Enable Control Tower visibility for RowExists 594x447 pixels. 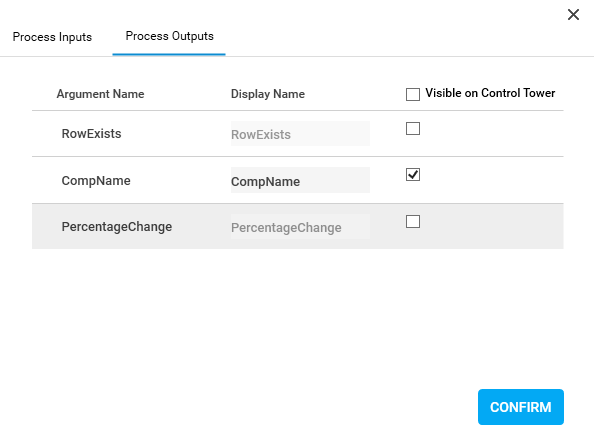[413, 128]
